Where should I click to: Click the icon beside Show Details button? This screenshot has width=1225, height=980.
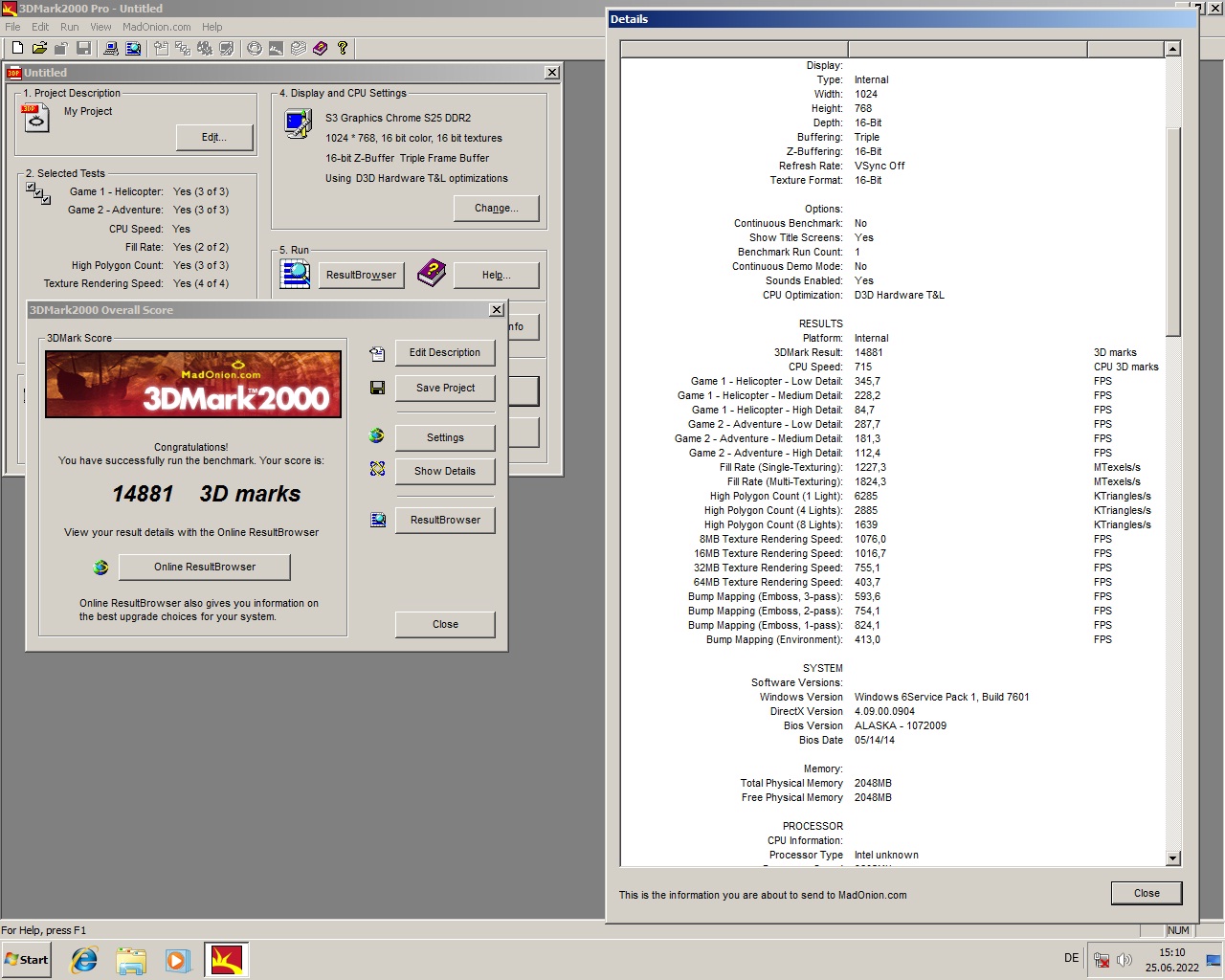coord(377,469)
